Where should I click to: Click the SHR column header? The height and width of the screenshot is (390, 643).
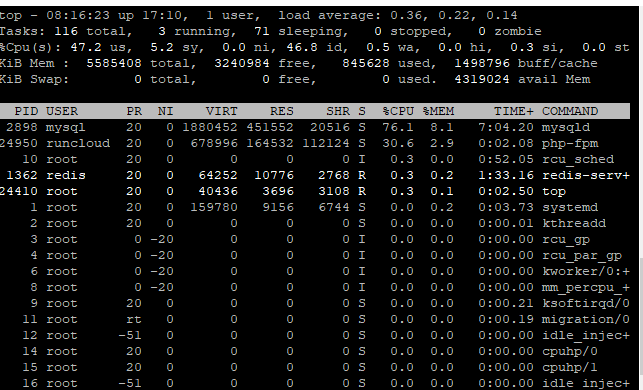point(338,112)
